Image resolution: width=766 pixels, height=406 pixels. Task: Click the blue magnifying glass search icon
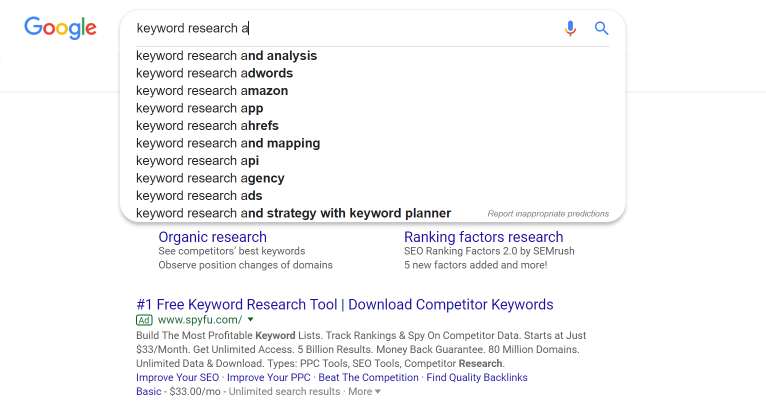click(x=601, y=28)
